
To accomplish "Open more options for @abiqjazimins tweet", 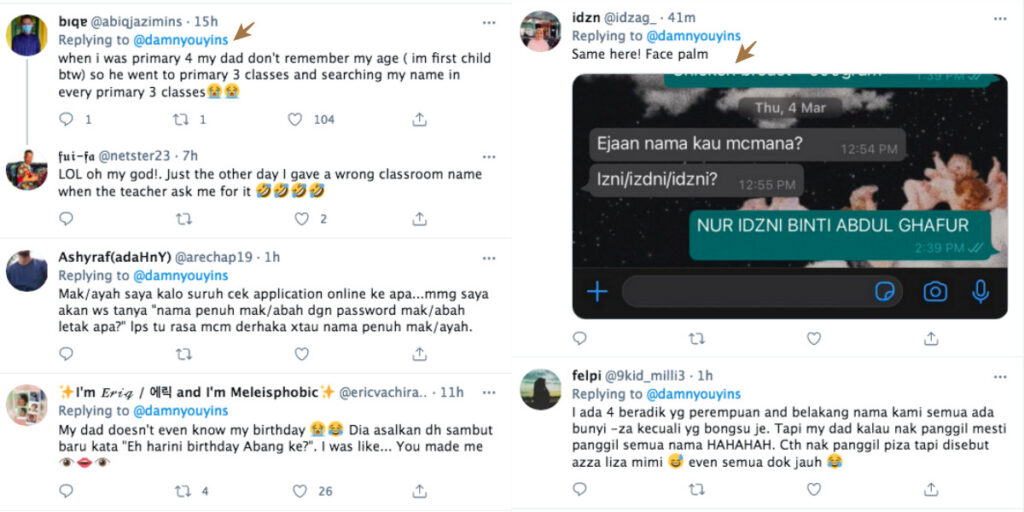I will click(488, 22).
